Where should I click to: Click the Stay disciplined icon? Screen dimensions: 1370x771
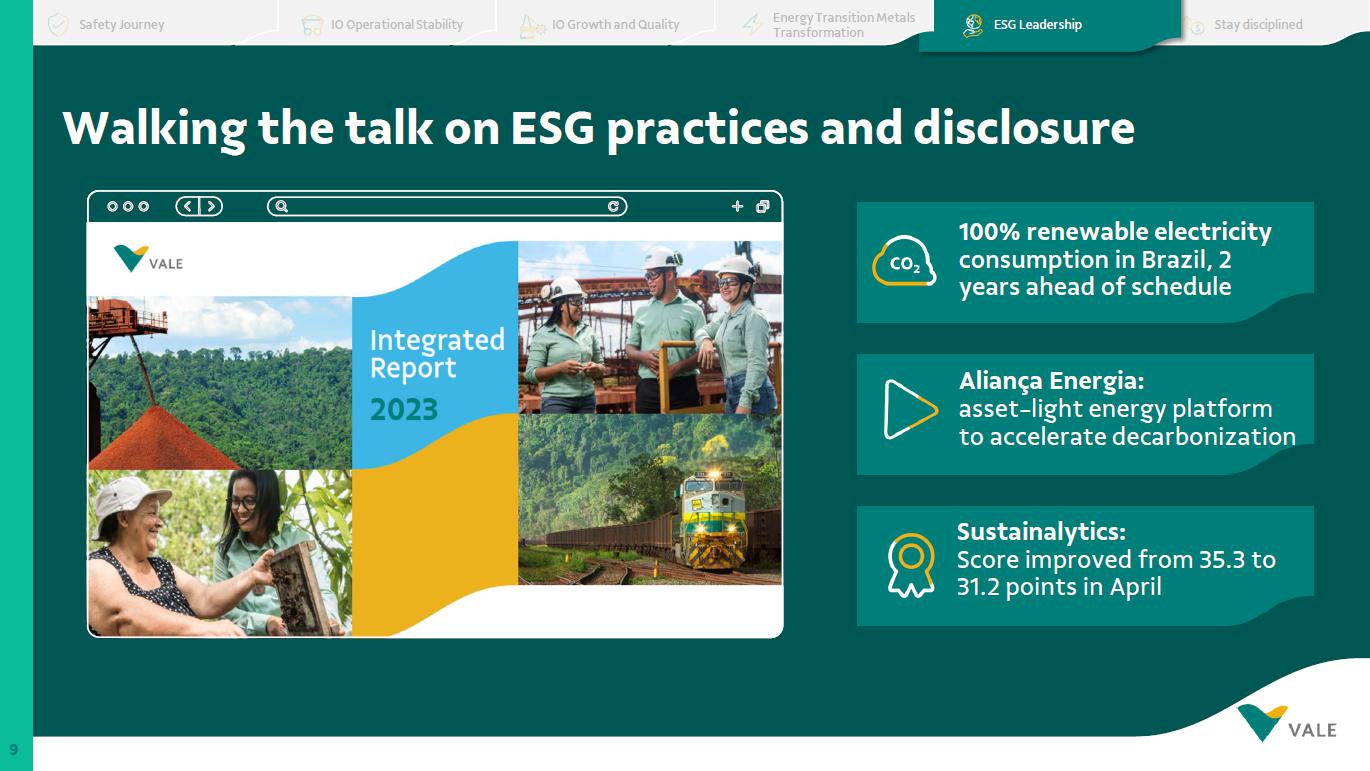pos(1193,25)
